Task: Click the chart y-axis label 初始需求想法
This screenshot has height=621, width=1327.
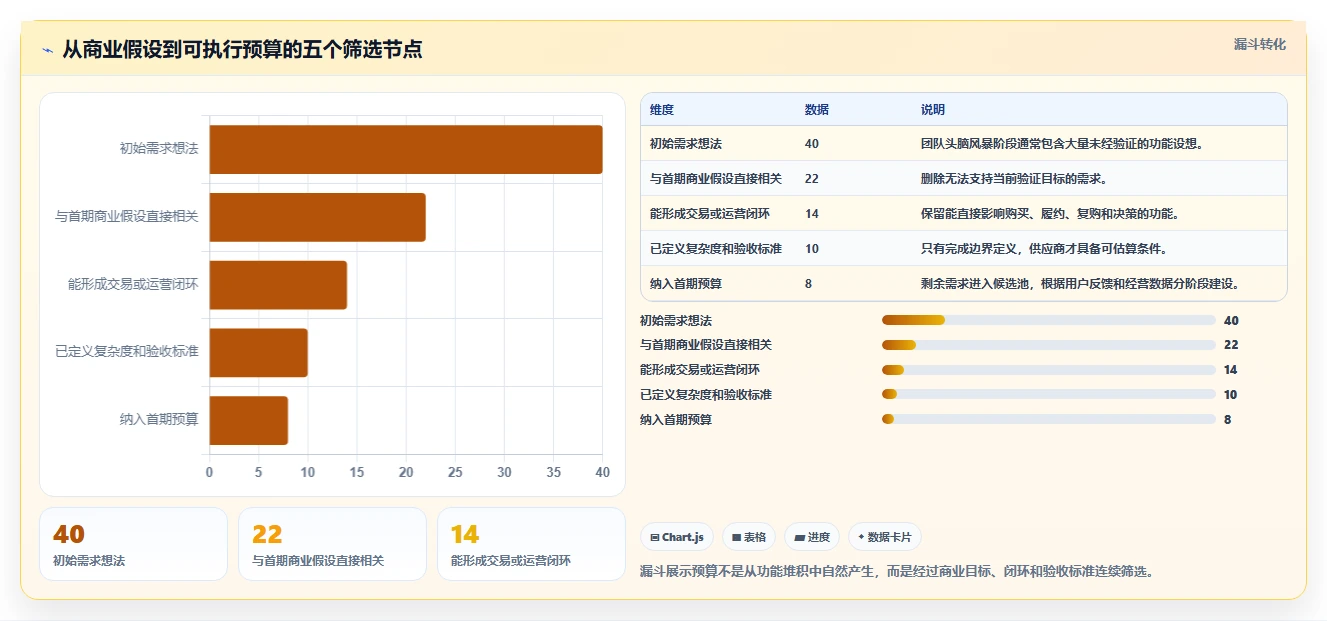Action: 159,149
